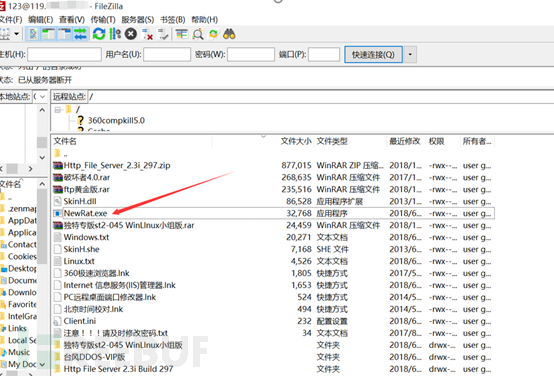Disconnect from the current server
The height and width of the screenshot is (376, 554).
(147, 34)
